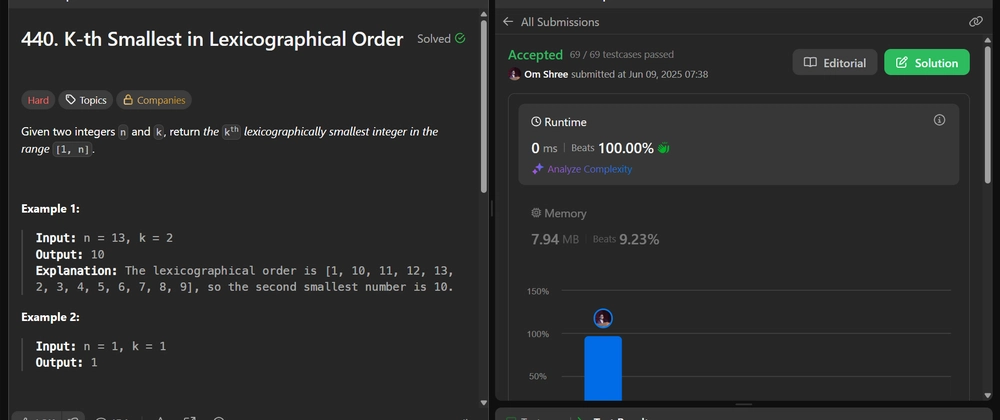Click Om Shree profile avatar

[515, 74]
